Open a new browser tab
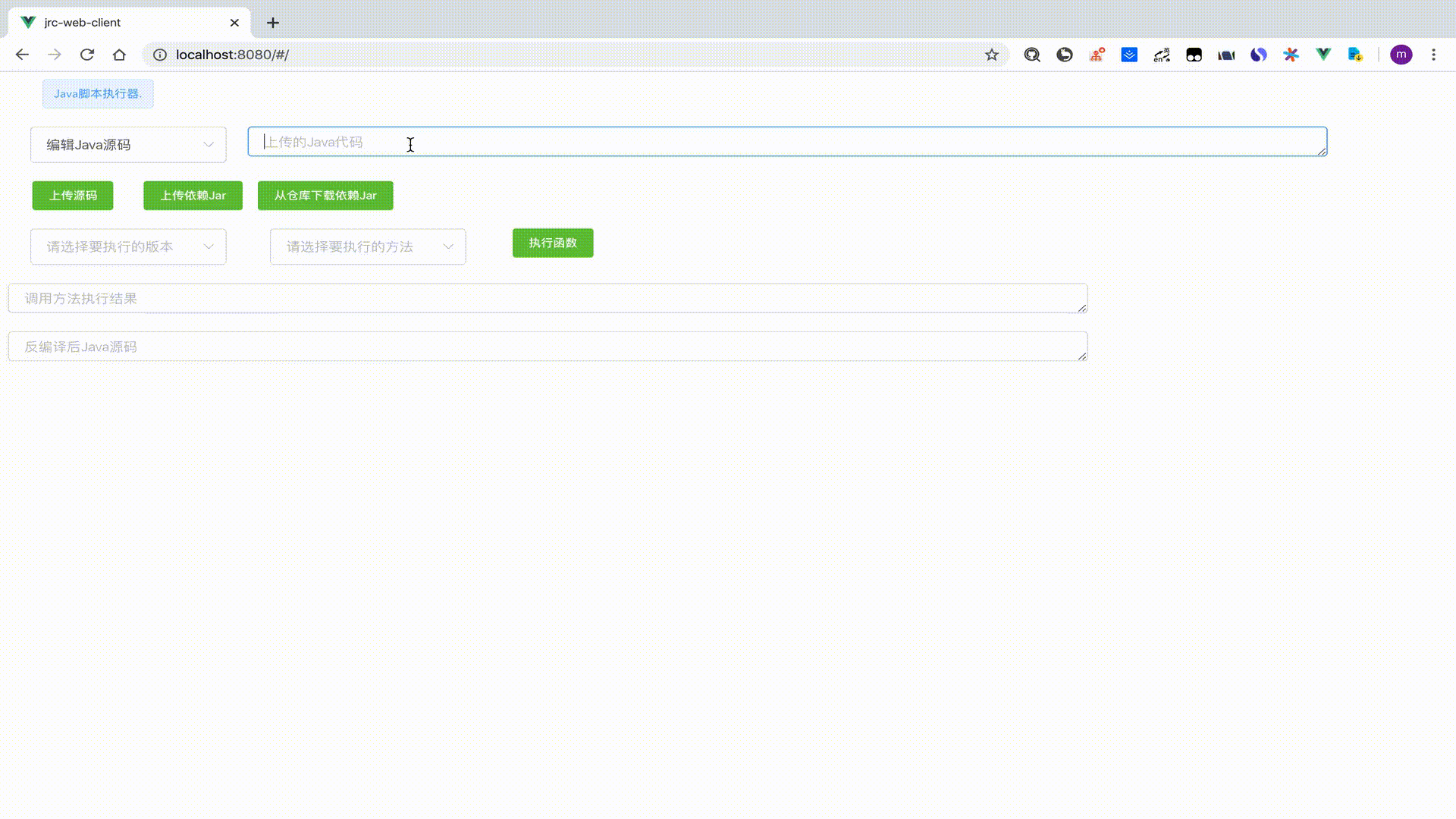Screen dimensions: 1456x819 pos(273,23)
